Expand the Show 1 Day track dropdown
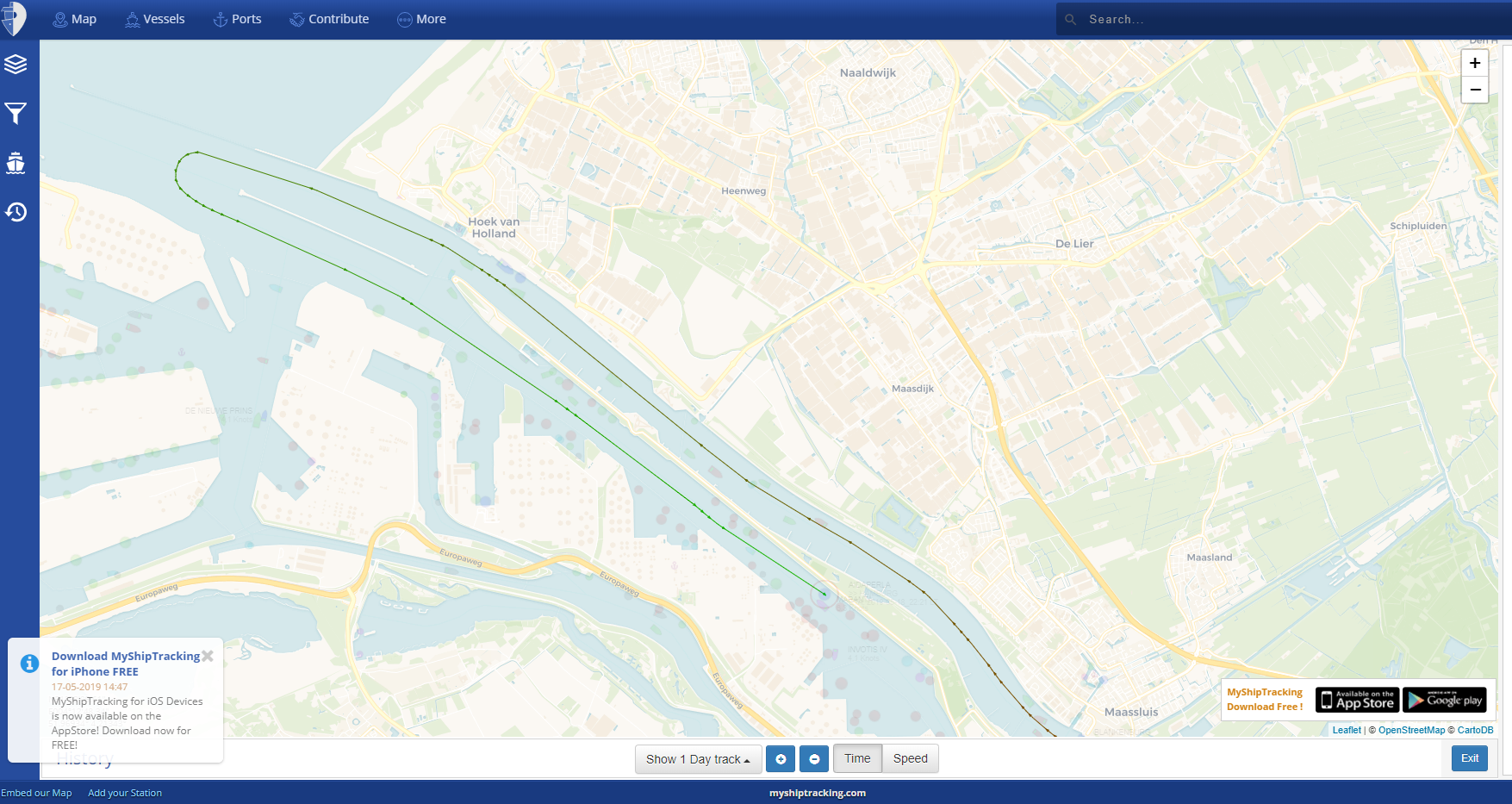This screenshot has width=1512, height=804. pyautogui.click(x=699, y=759)
